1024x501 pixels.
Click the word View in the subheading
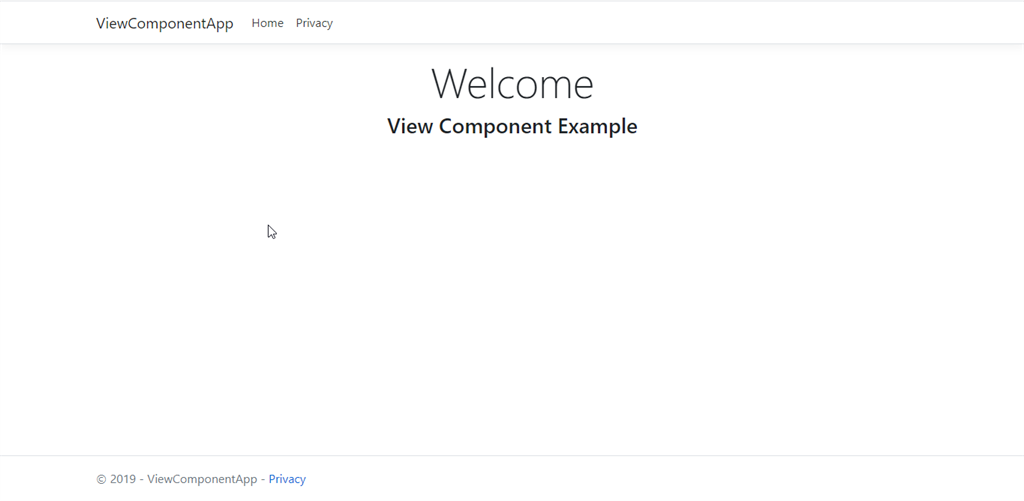[410, 126]
